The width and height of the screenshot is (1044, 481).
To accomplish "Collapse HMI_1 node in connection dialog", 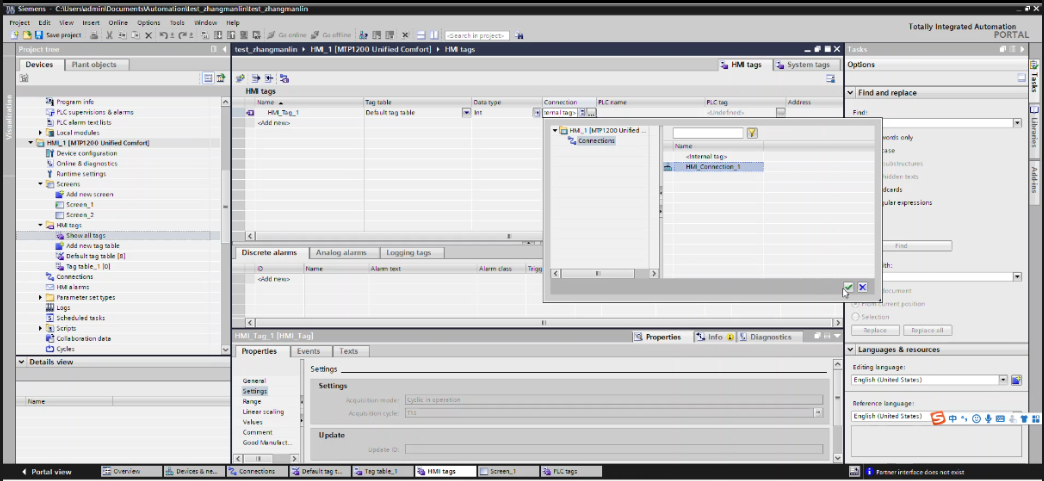I will pos(555,131).
